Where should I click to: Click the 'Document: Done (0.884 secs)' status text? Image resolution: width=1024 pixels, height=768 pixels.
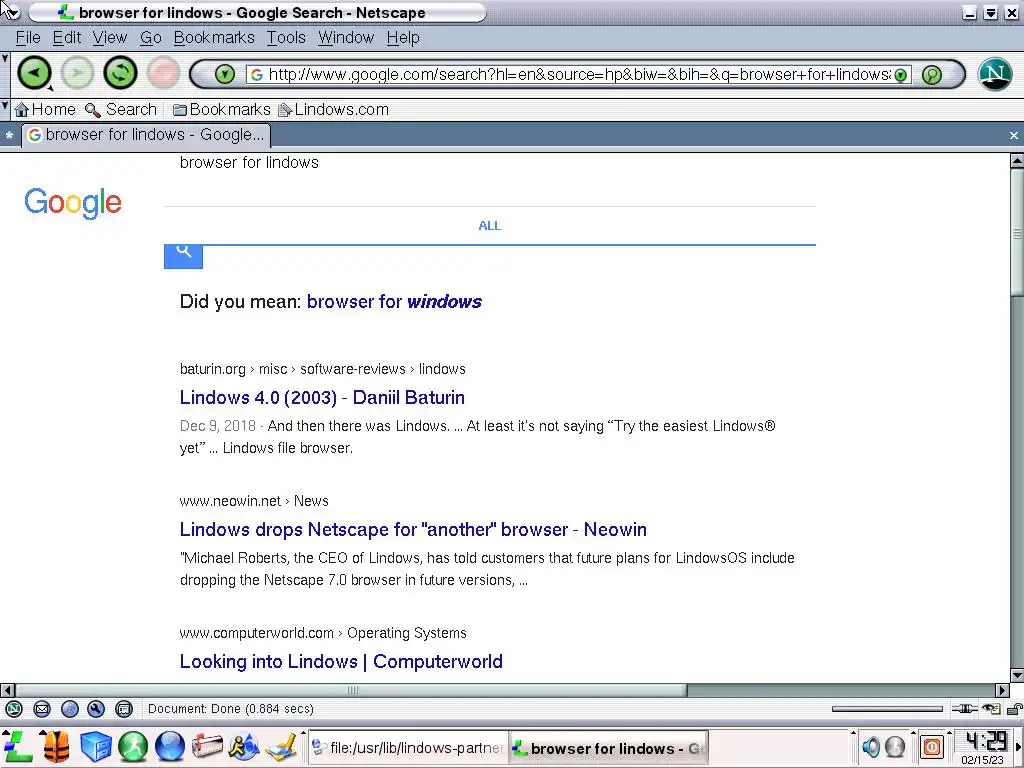(231, 709)
